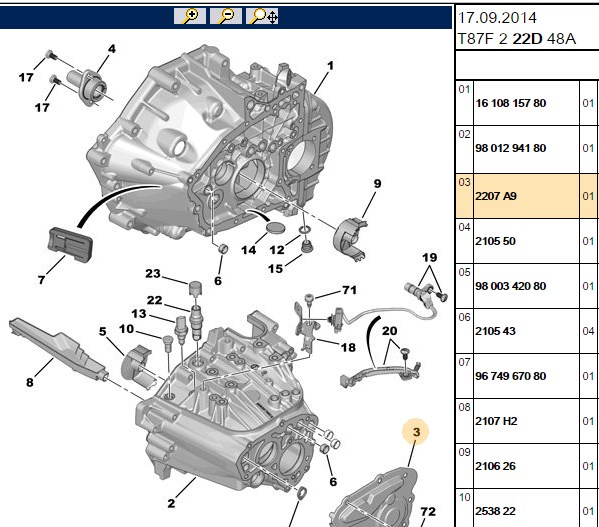The height and width of the screenshot is (527, 599).
Task: Click diagram callout number 12
Action: [x=277, y=250]
